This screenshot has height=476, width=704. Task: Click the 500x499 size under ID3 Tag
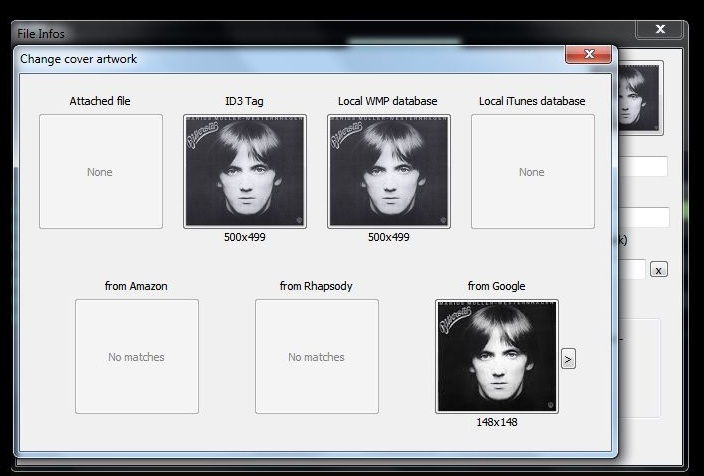point(245,237)
